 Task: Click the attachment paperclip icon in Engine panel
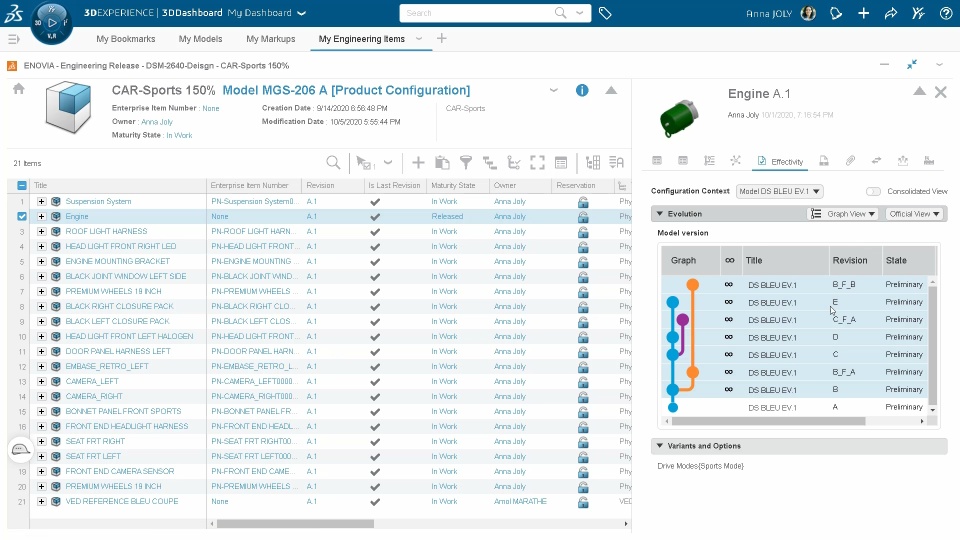tap(850, 160)
